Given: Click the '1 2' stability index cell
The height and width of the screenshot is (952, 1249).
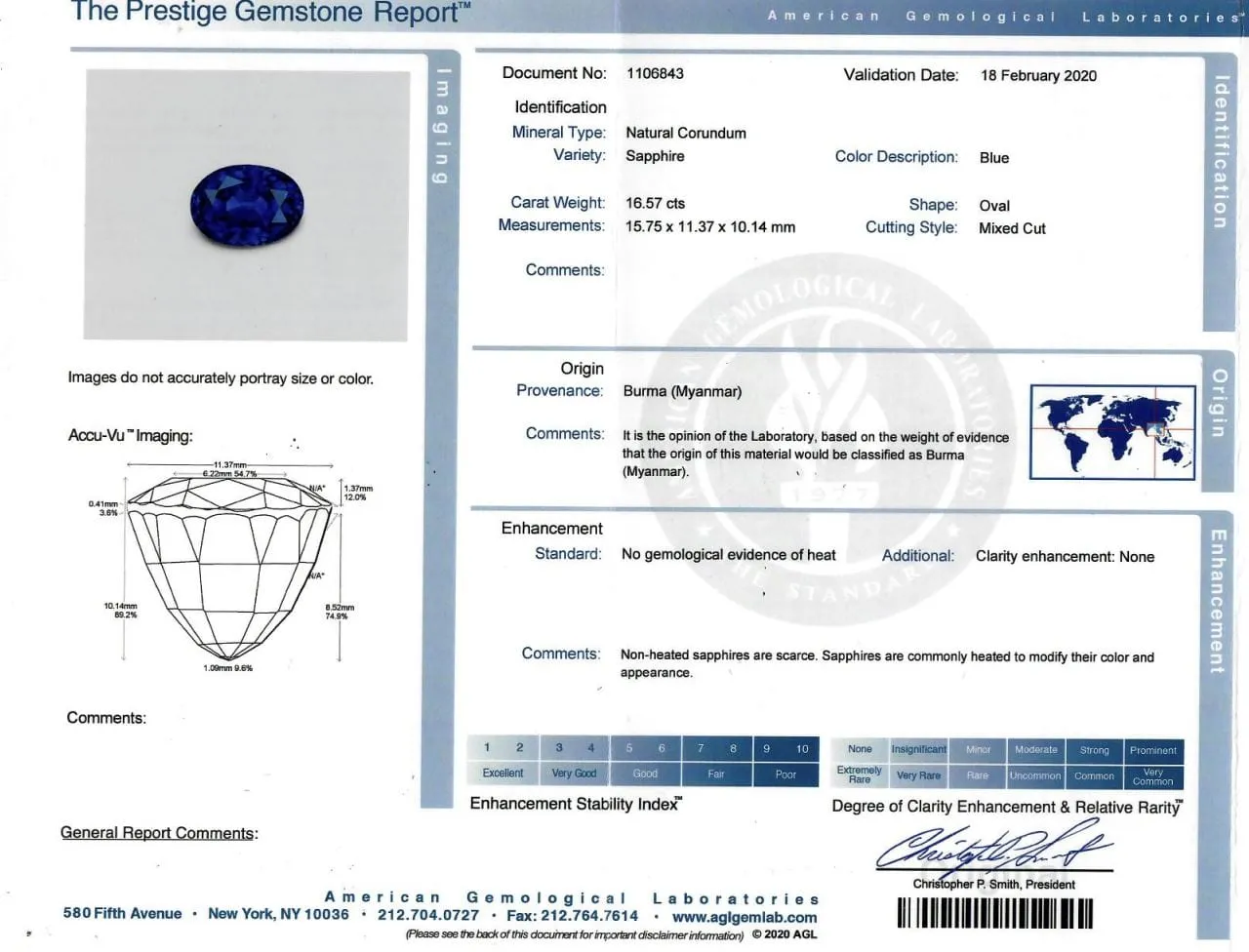Looking at the screenshot, I should point(504,748).
